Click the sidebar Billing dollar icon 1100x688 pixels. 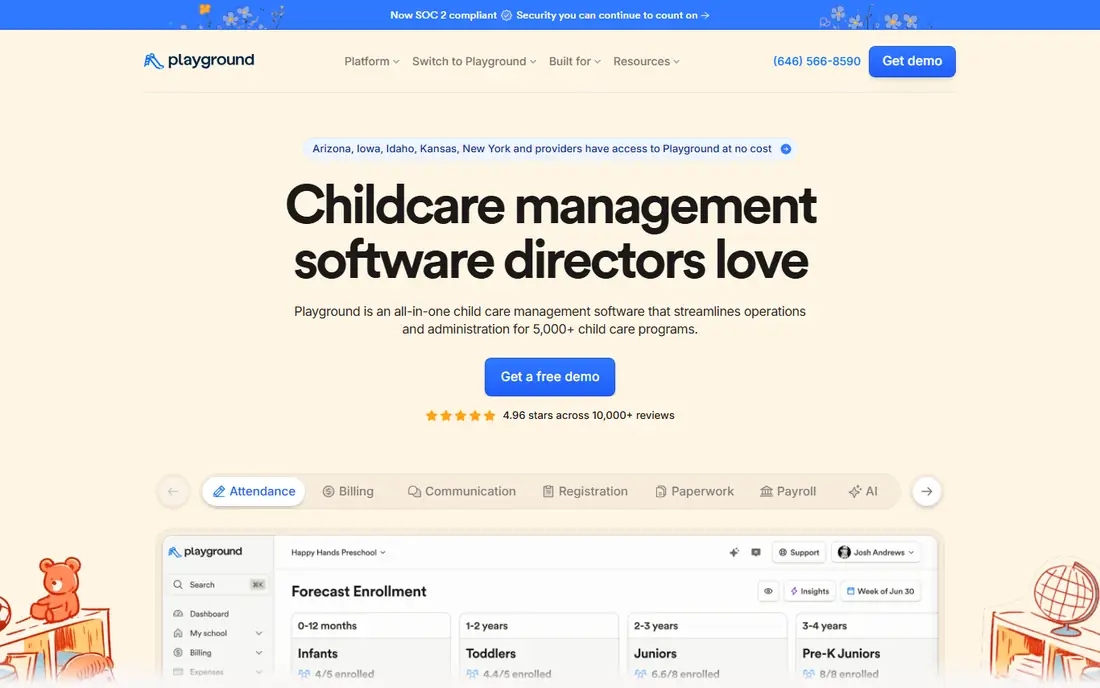coord(178,653)
